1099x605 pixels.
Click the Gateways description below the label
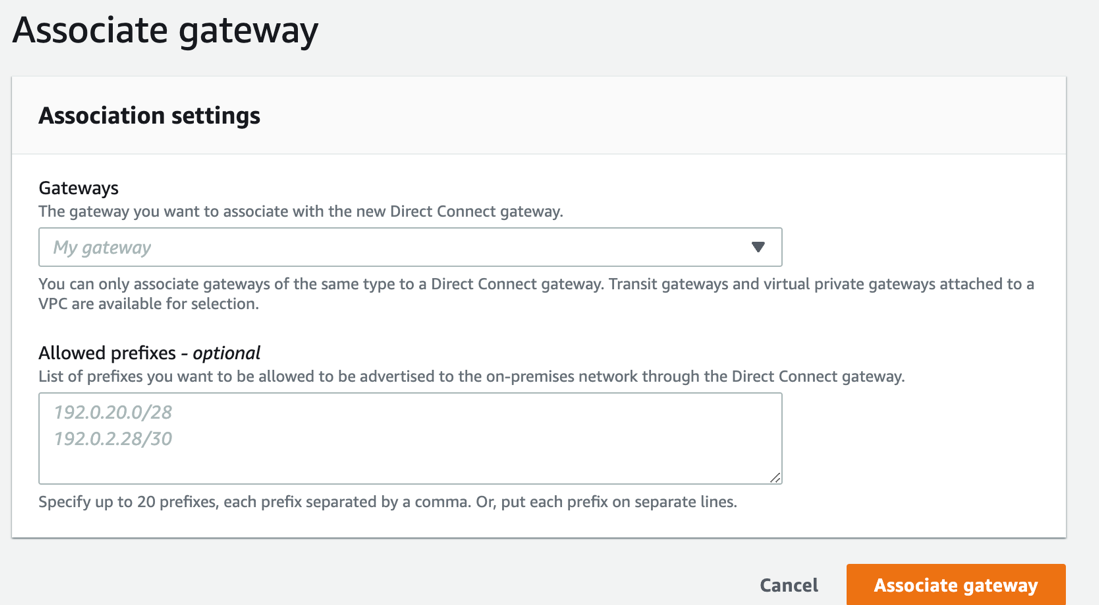point(300,212)
